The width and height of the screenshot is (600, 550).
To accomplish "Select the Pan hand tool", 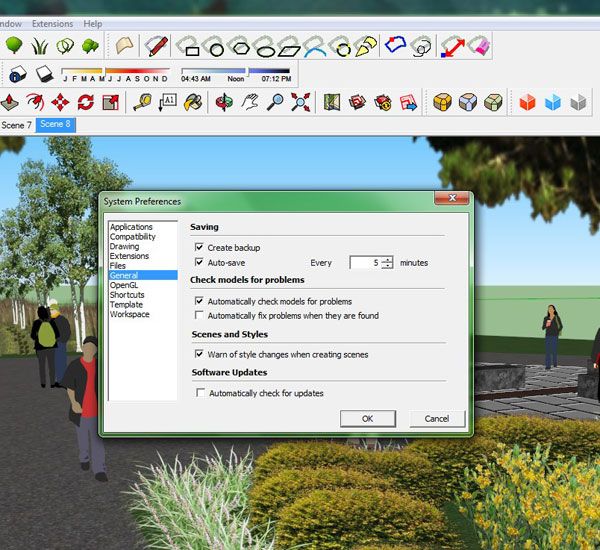I will tap(250, 102).
